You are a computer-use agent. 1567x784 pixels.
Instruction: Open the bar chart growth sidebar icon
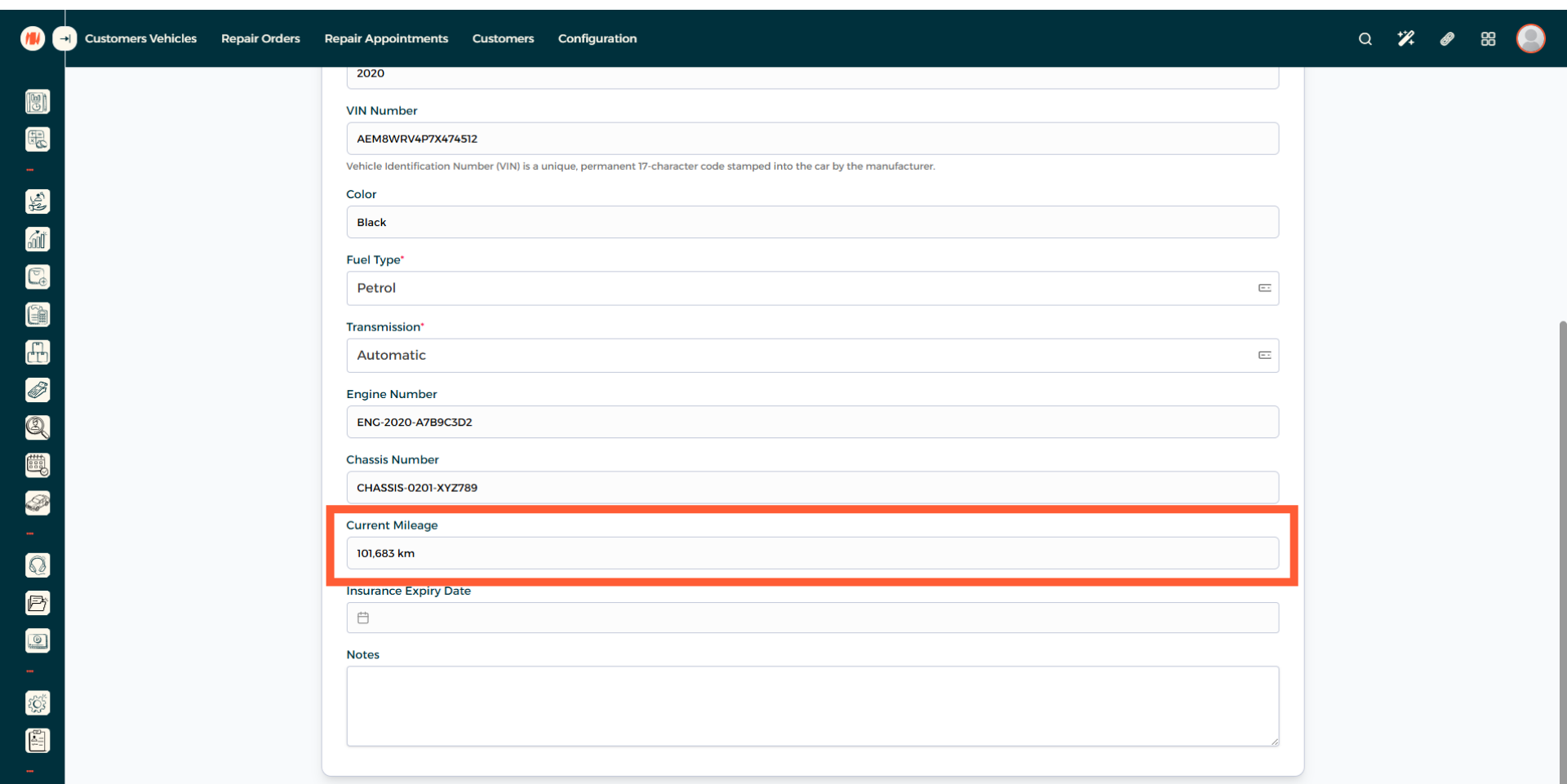(x=38, y=239)
